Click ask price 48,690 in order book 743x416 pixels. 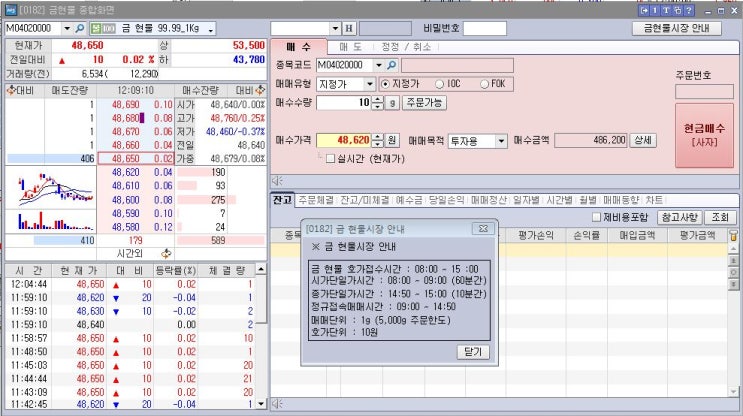[x=126, y=104]
